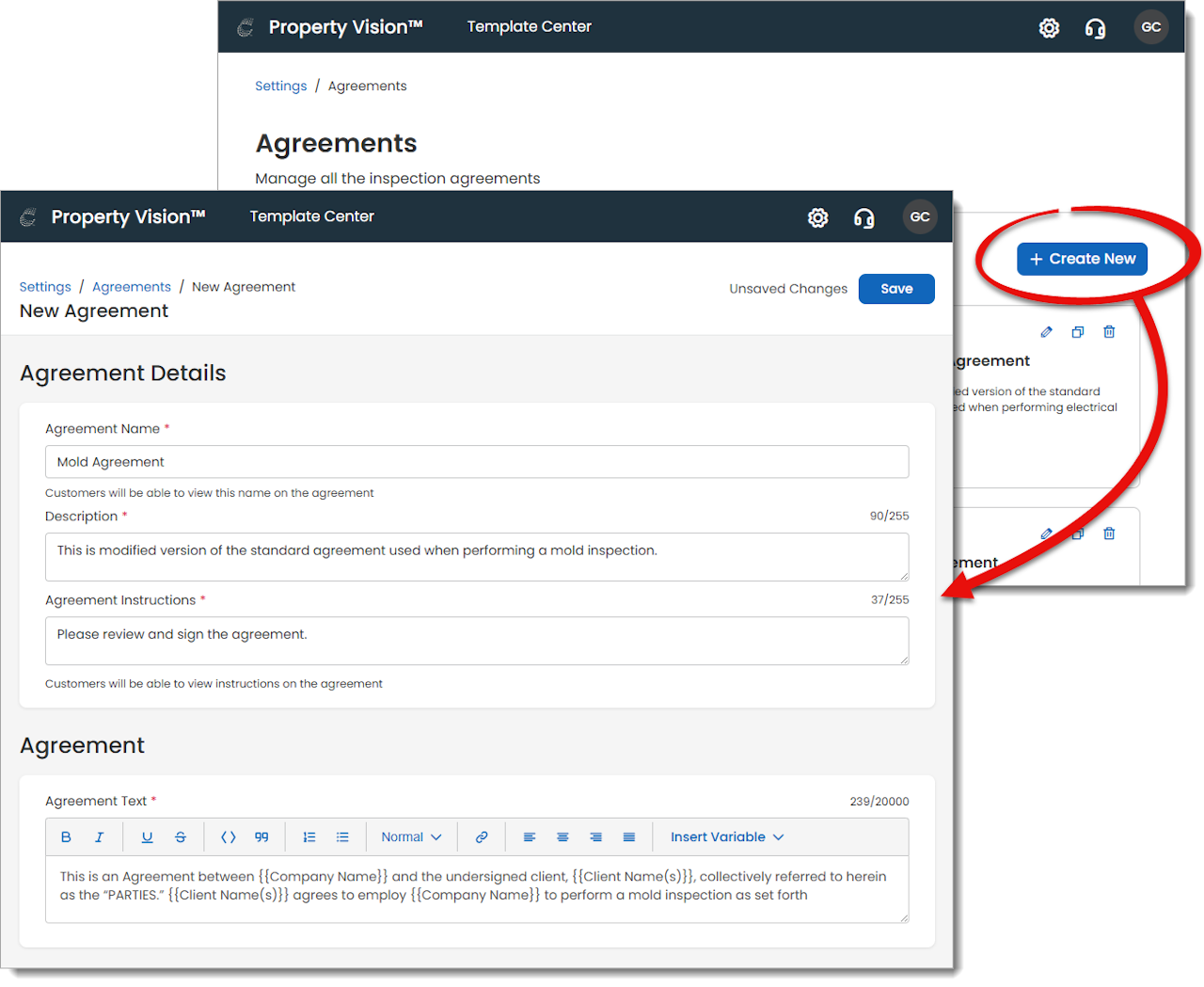Go to Agreements breadcrumb link
Viewport: 1204px width, 987px height.
132,287
